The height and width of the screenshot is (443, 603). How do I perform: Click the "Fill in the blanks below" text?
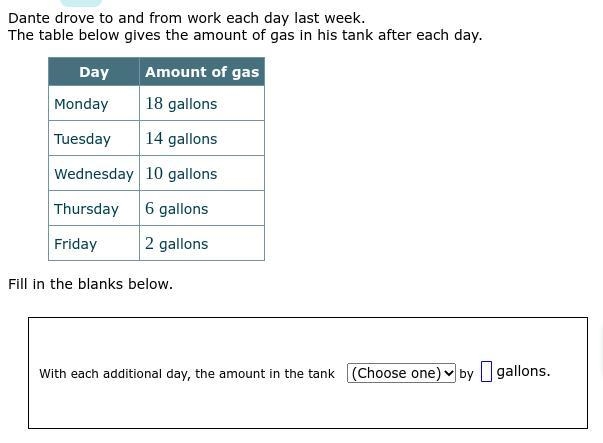tap(90, 284)
